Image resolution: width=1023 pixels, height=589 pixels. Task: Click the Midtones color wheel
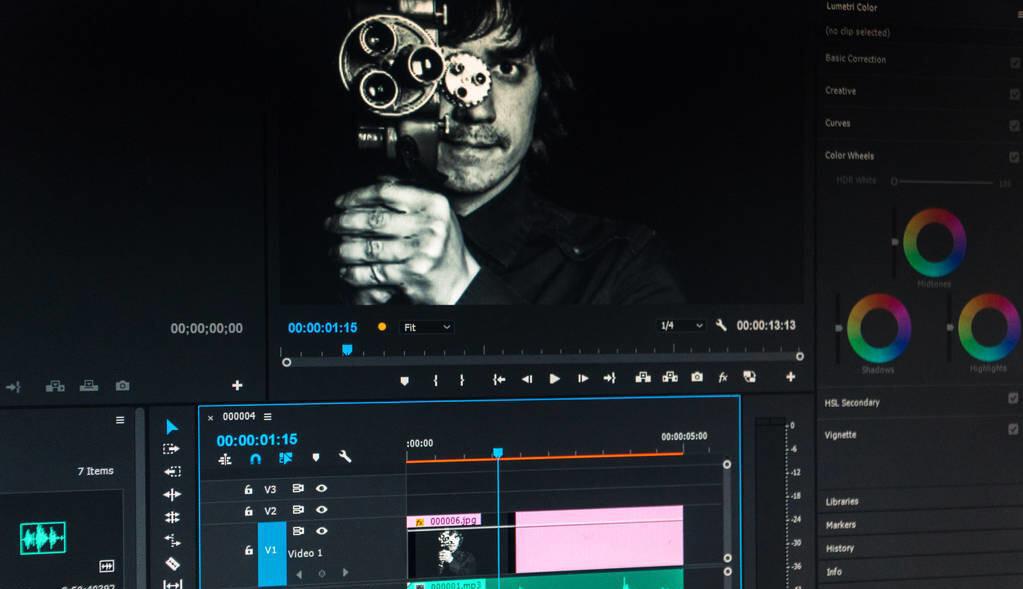pyautogui.click(x=934, y=243)
